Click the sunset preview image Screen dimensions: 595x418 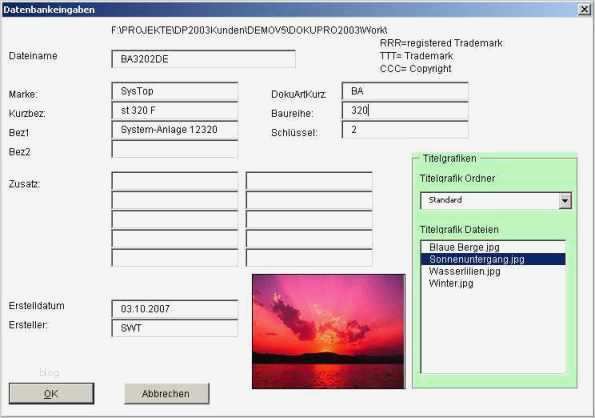click(x=329, y=332)
